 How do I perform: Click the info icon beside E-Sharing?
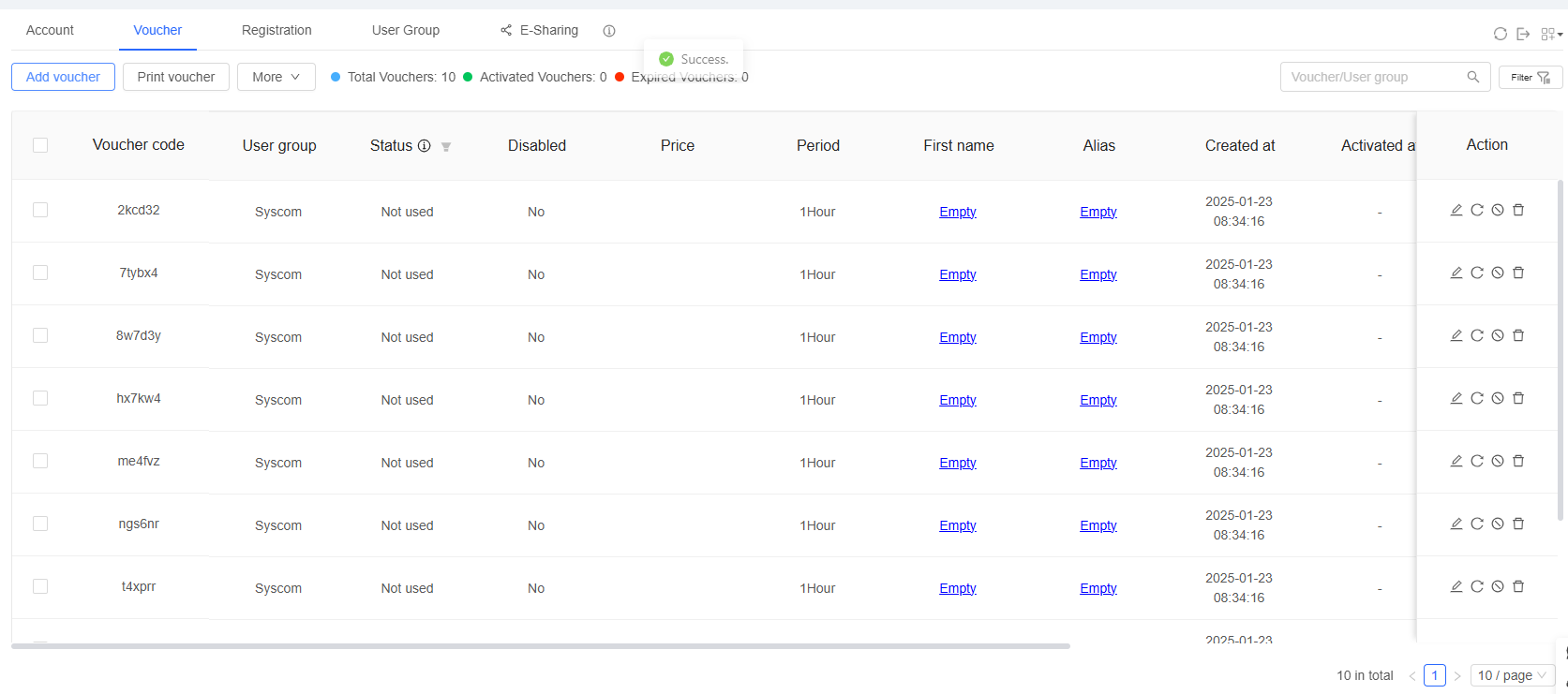(609, 31)
